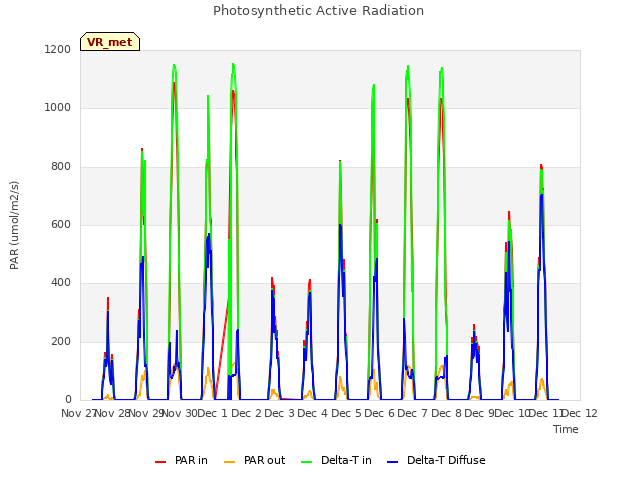640x480 pixels.
Task: Click the 800 y-axis tick label
Action: [x=61, y=167]
